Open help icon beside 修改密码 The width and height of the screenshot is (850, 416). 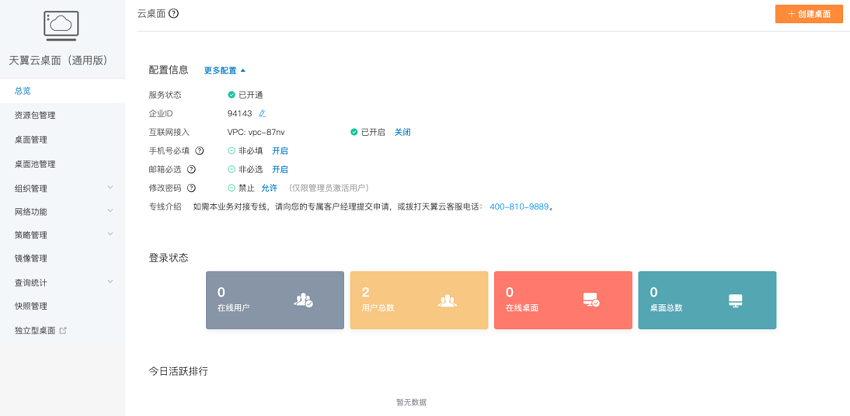pos(191,188)
